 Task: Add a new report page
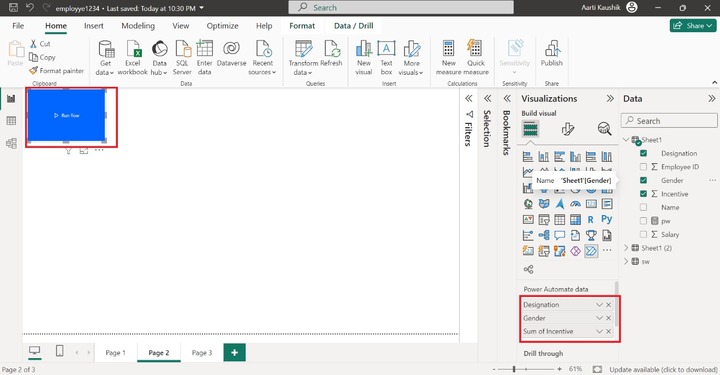[x=235, y=353]
